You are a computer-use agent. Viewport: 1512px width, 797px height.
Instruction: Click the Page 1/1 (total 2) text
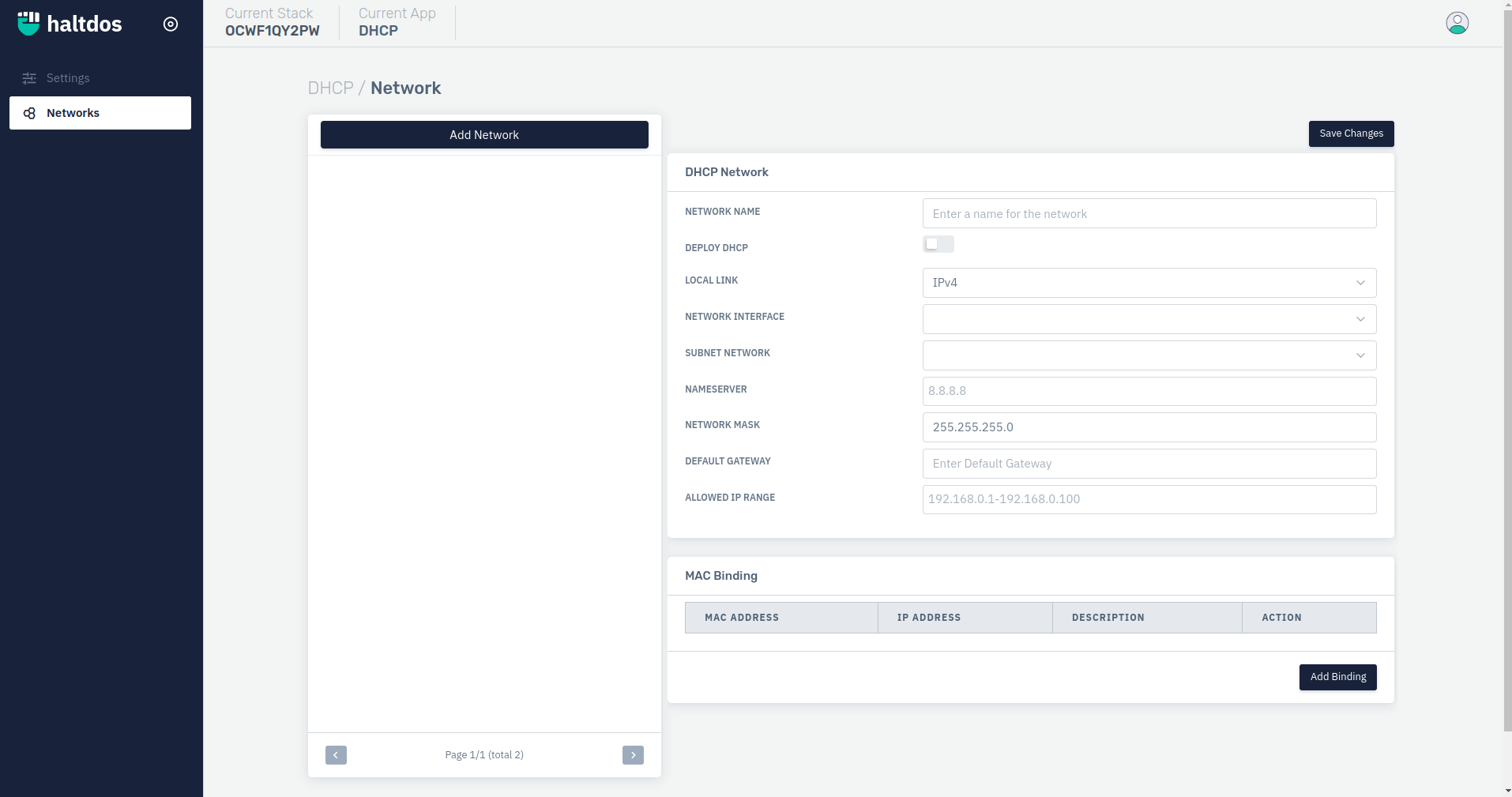[x=484, y=755]
